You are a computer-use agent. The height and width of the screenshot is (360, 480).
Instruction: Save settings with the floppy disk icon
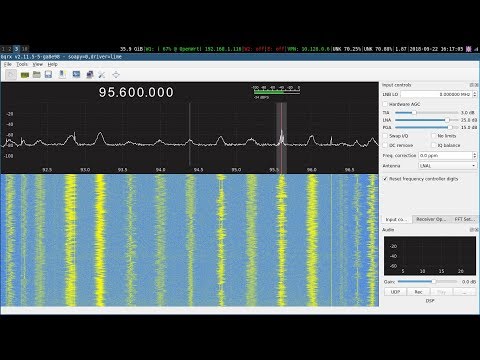(48, 74)
